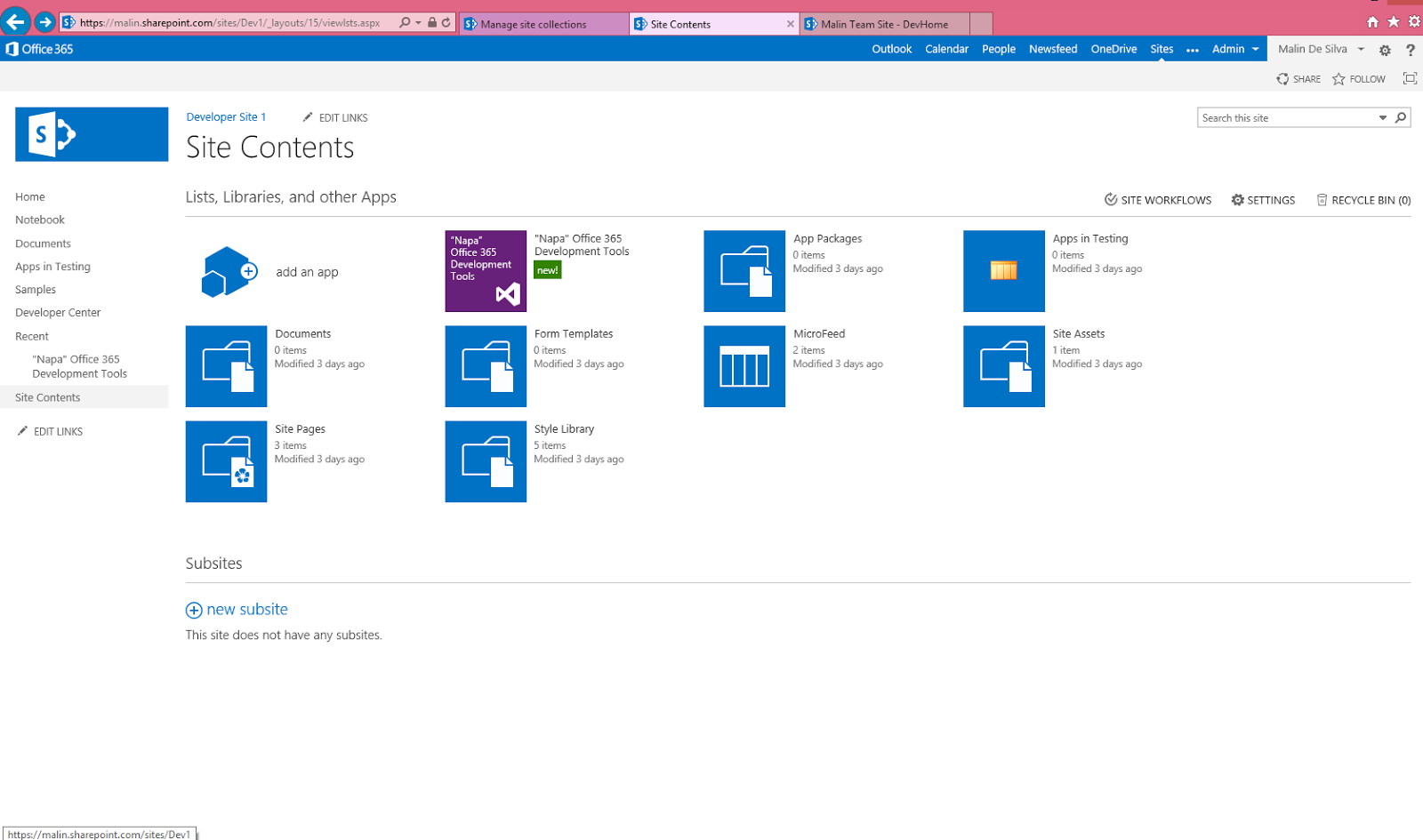Click the SharePoint site logo tile
Screen dimensions: 1423x840
[92, 134]
